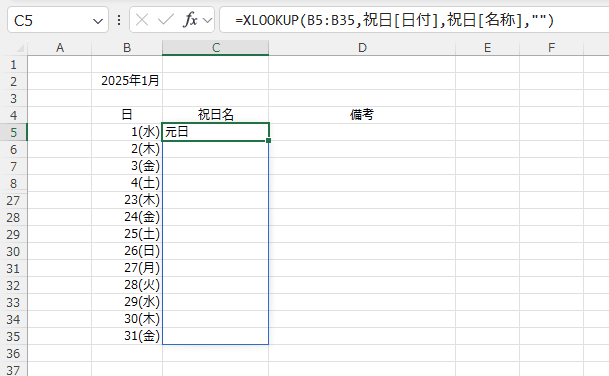Select cell with 31(金)
The image size is (609, 376).
[127, 336]
